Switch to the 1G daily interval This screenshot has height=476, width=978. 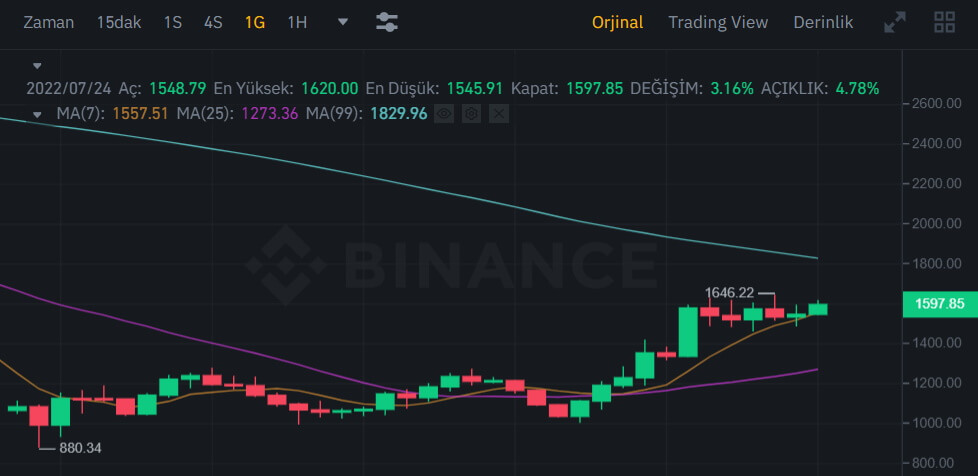click(x=255, y=22)
